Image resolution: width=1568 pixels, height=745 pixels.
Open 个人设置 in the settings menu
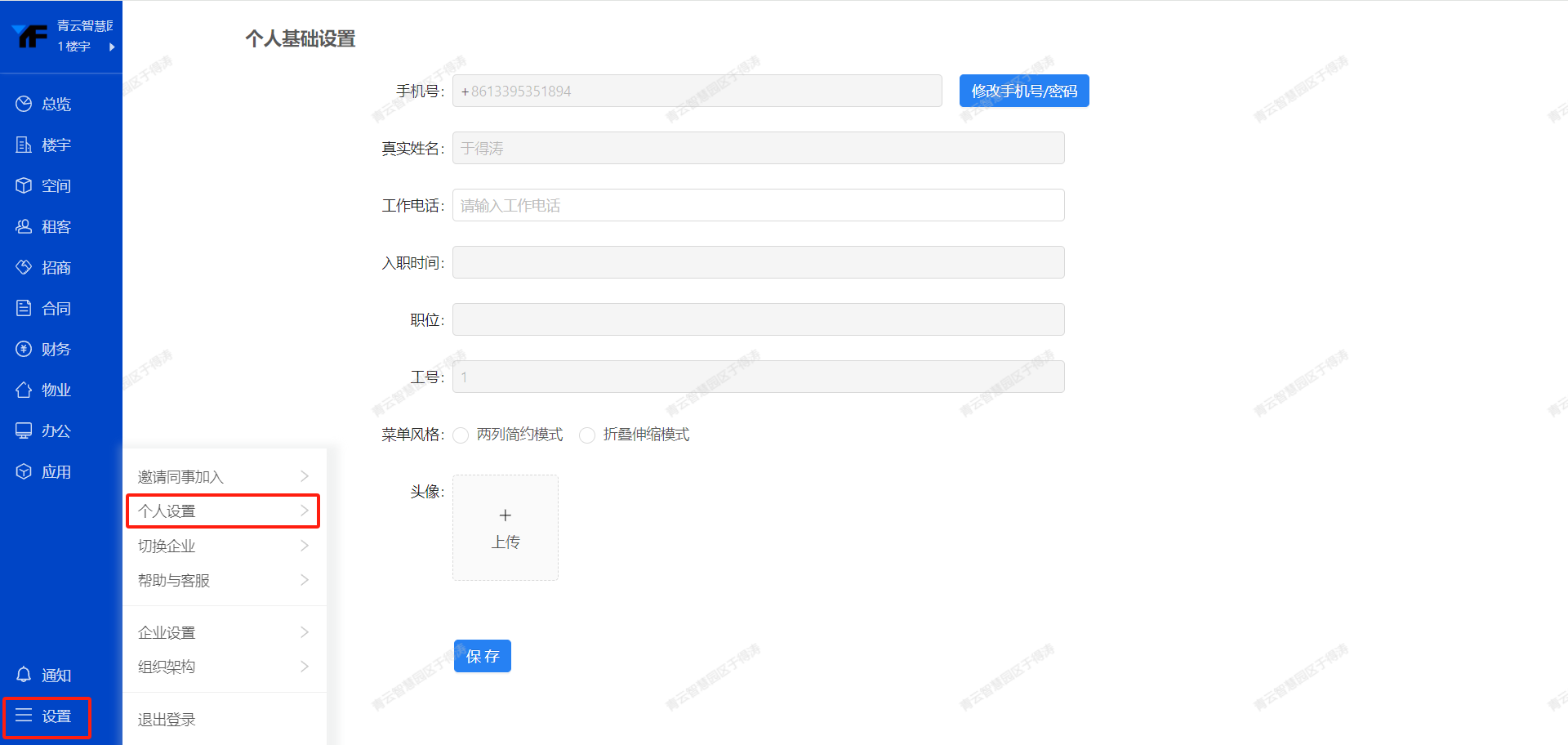222,511
